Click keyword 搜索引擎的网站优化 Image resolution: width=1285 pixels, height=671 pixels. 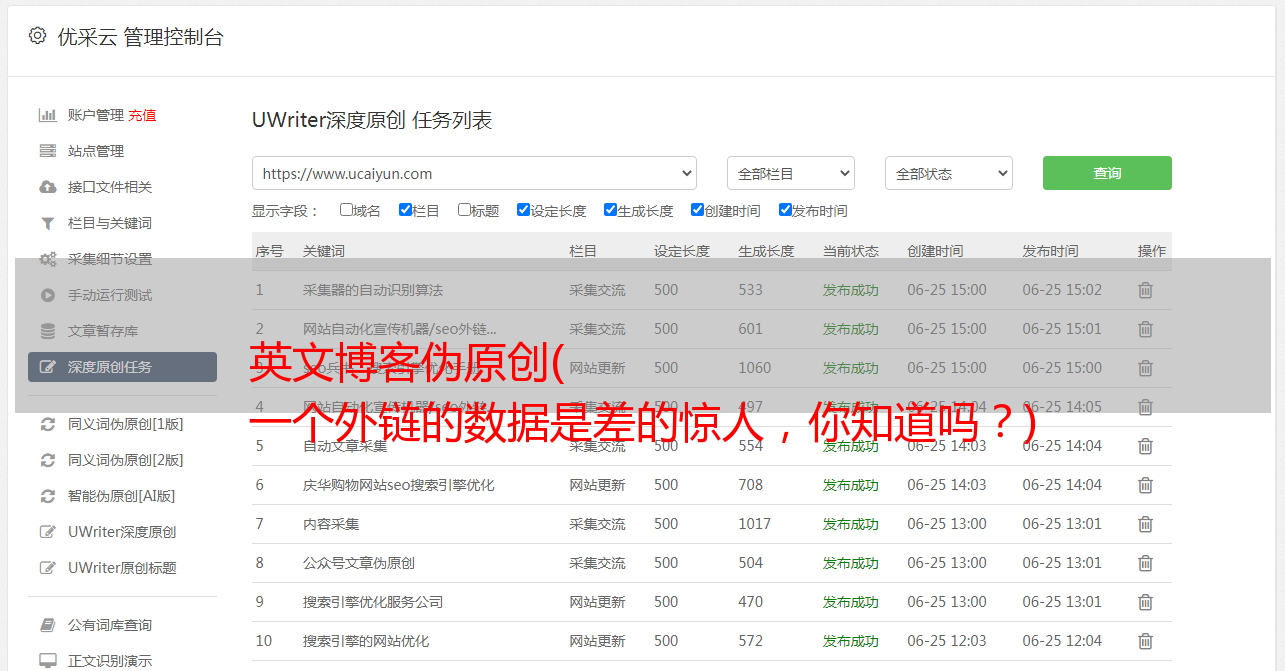[366, 641]
